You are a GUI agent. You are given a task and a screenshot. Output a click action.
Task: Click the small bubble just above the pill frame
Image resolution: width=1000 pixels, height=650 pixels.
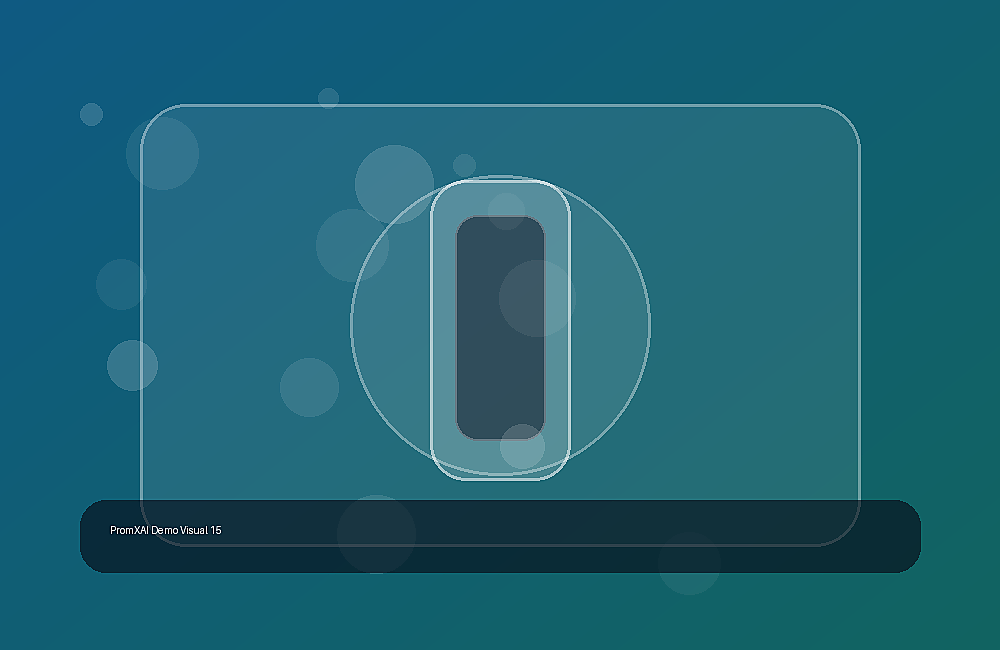[x=464, y=165]
